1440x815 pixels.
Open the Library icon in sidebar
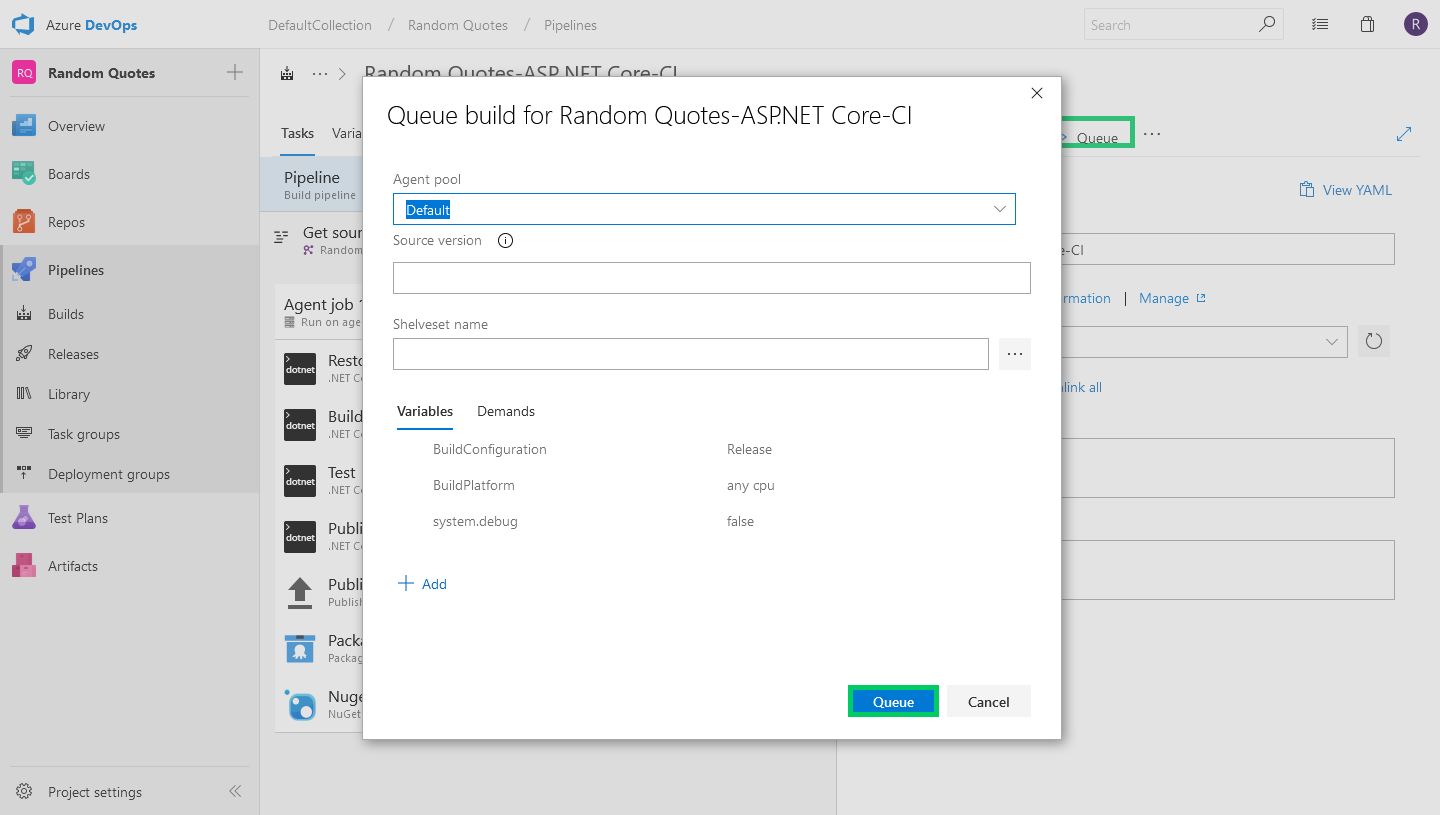(x=25, y=394)
